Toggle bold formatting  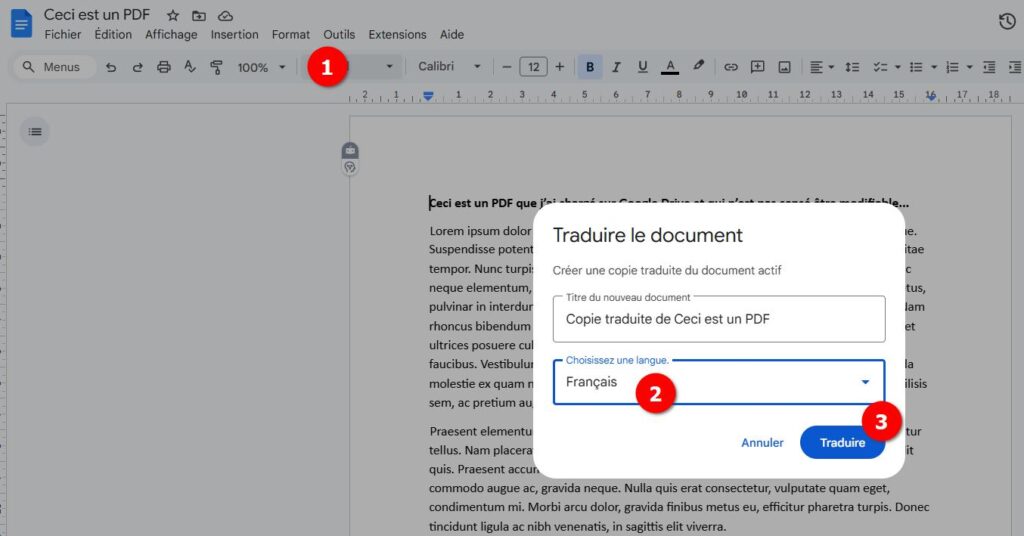point(590,67)
